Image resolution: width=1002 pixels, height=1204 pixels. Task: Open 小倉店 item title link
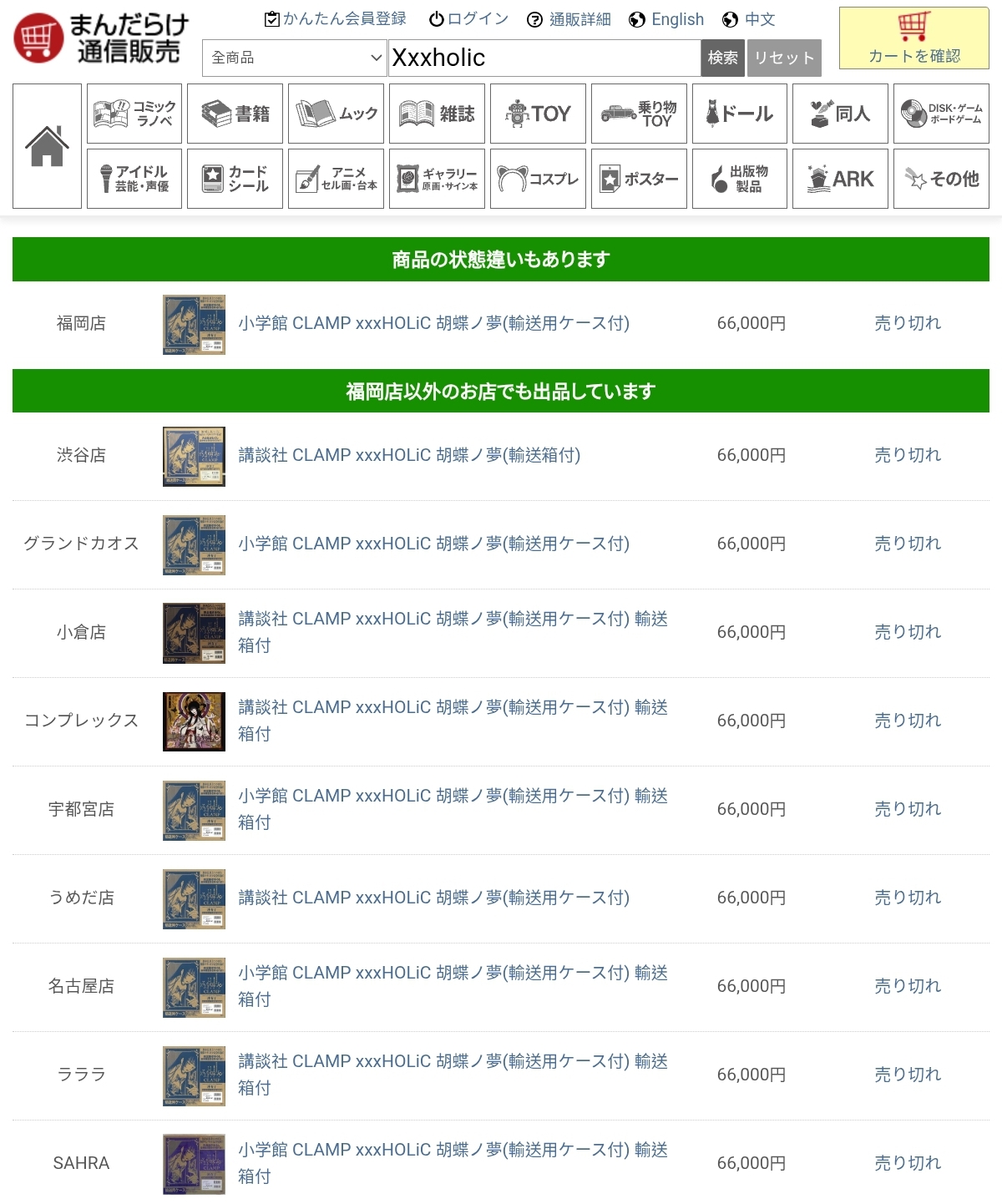pos(453,632)
